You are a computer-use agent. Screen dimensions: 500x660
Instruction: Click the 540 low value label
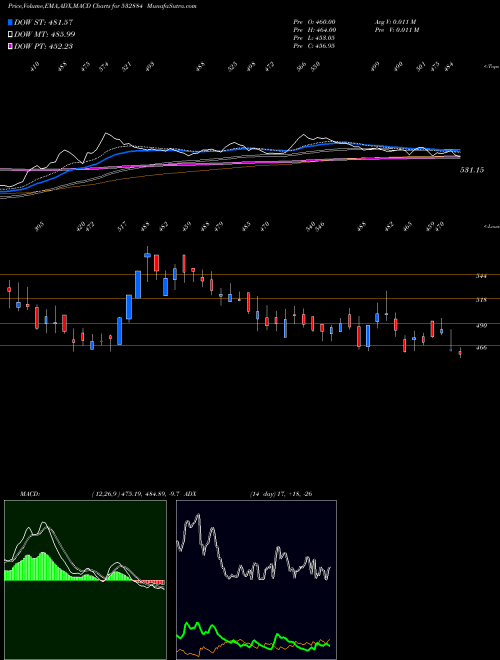[310, 227]
